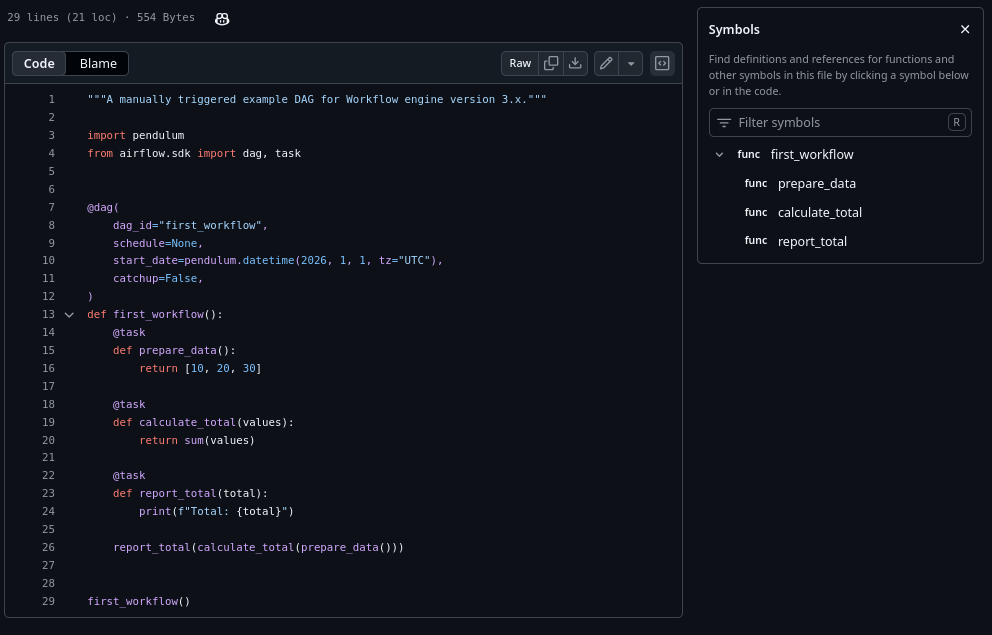This screenshot has width=992, height=635.
Task: Click line number 26
Action: click(49, 547)
